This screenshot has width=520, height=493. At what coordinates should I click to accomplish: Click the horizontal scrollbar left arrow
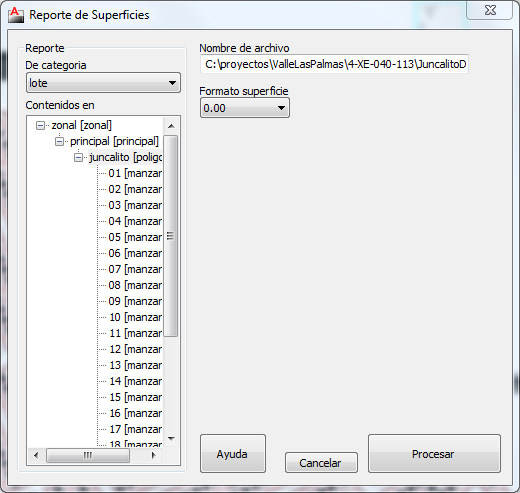click(36, 455)
